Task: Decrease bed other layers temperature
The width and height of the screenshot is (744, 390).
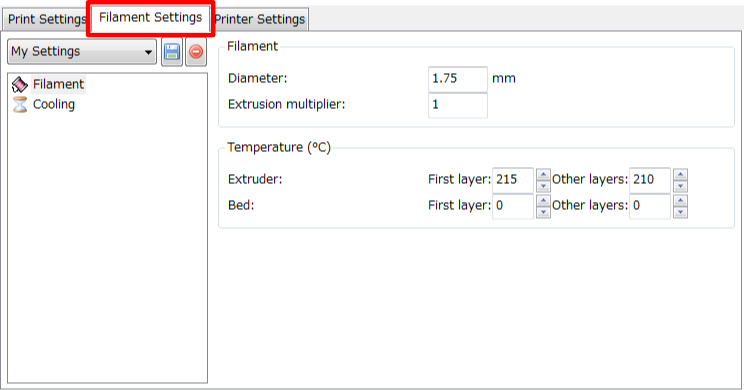Action: tap(680, 212)
